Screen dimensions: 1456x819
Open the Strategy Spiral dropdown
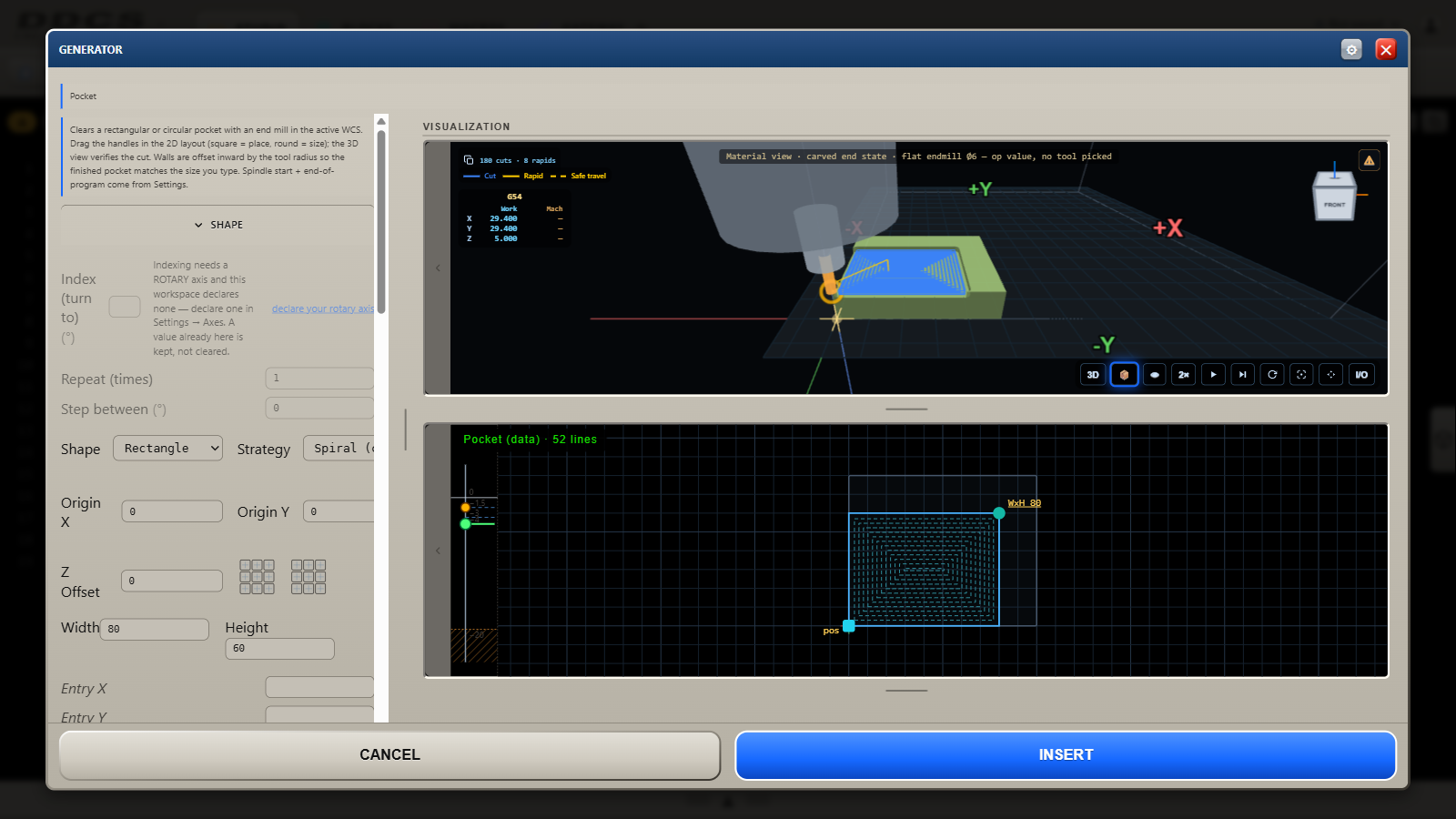tap(339, 448)
